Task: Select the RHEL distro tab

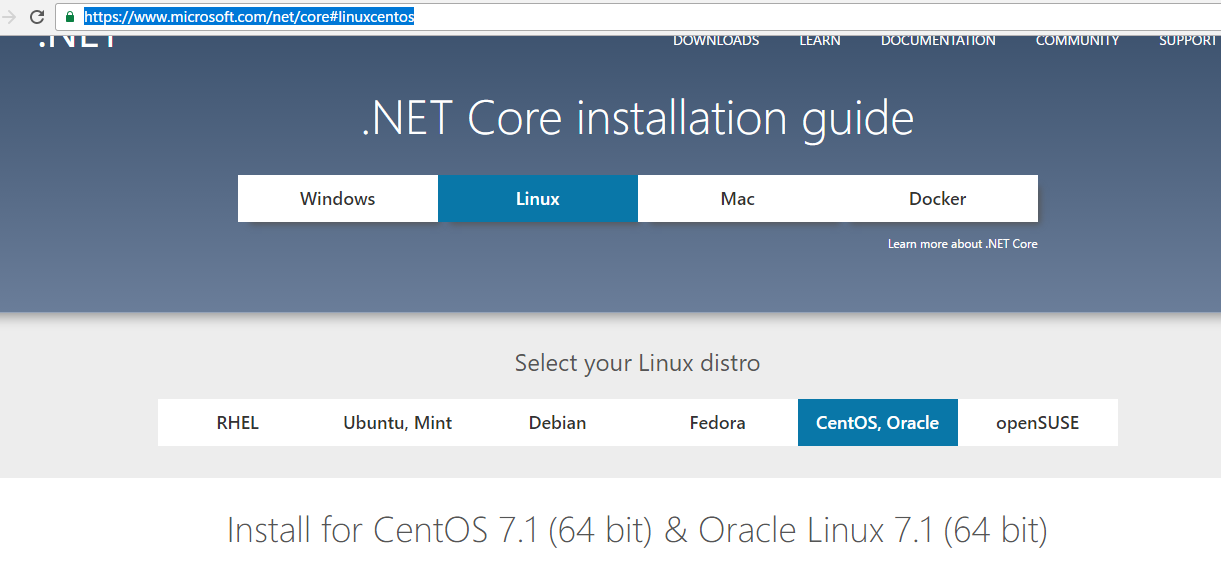Action: click(x=238, y=422)
